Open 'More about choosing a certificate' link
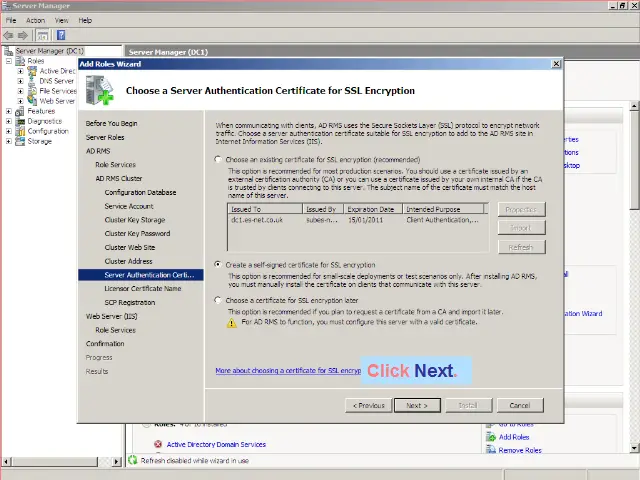Image resolution: width=640 pixels, height=480 pixels. pyautogui.click(x=288, y=371)
